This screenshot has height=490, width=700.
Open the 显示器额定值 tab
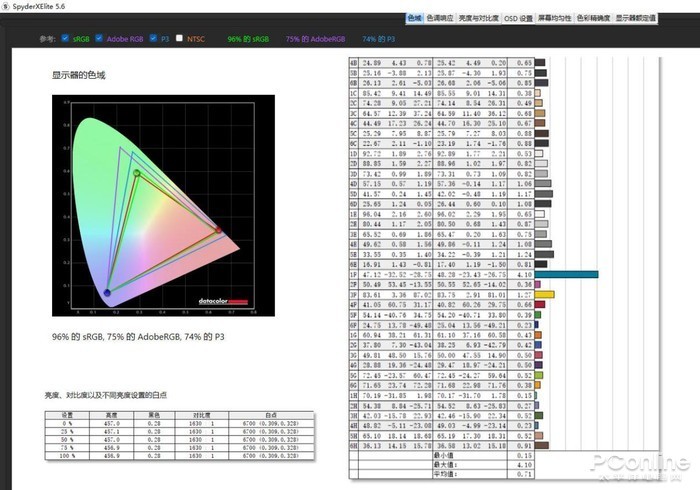[635, 18]
